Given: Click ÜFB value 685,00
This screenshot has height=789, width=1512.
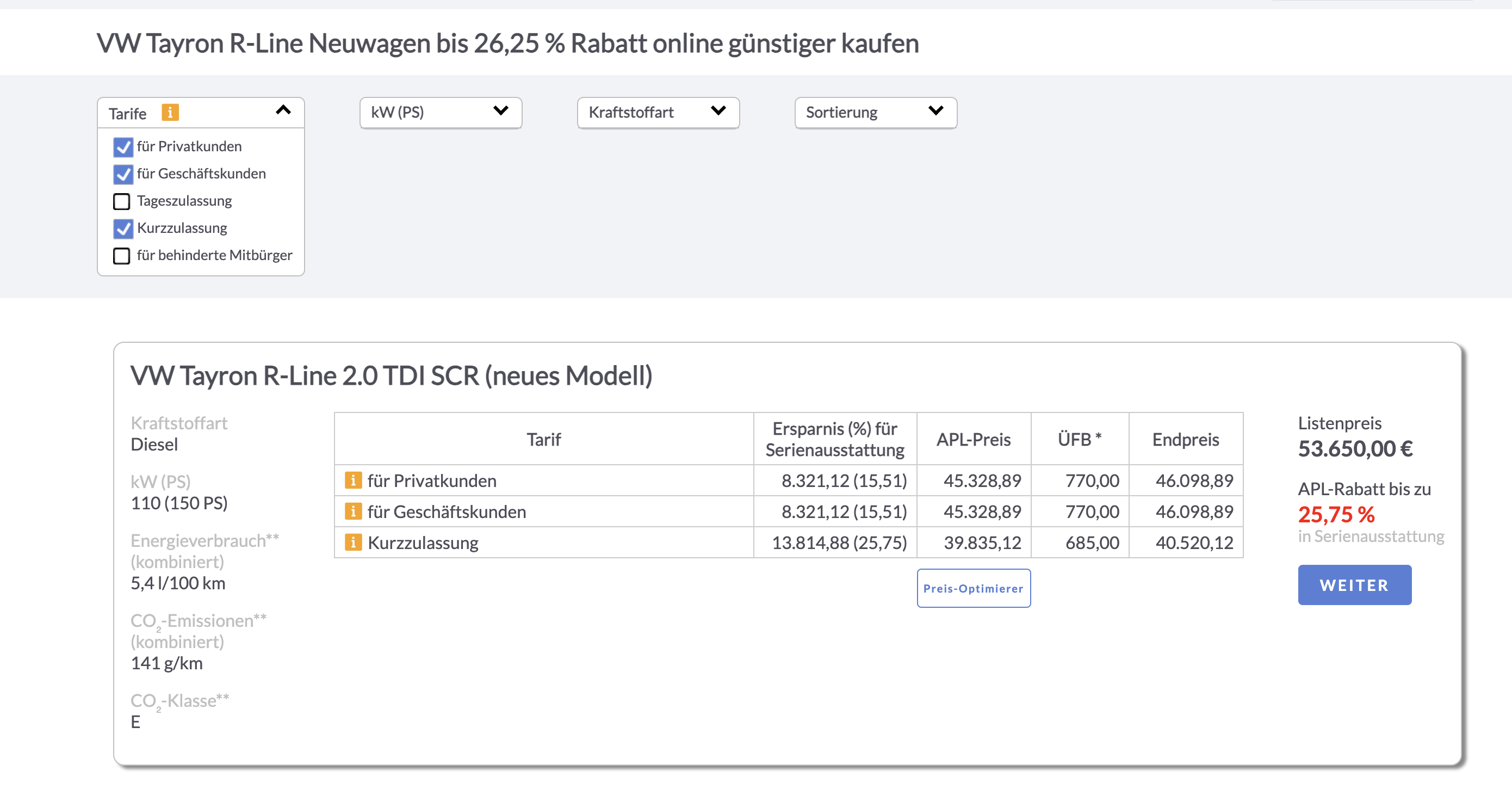Looking at the screenshot, I should pos(1092,543).
